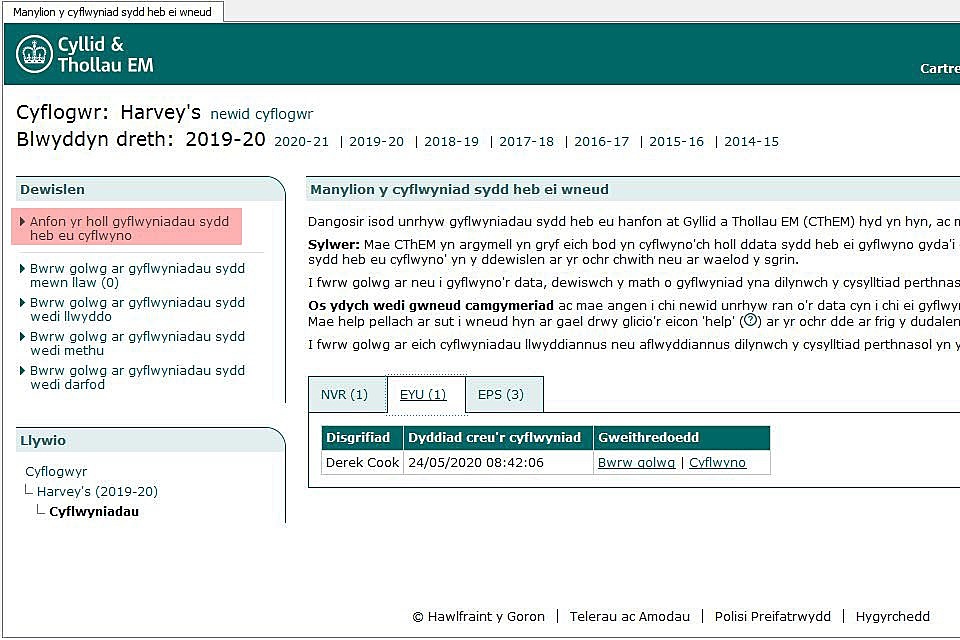
Task: Open submissions 'sydd wedi llwyddo' menu link
Action: (136, 309)
